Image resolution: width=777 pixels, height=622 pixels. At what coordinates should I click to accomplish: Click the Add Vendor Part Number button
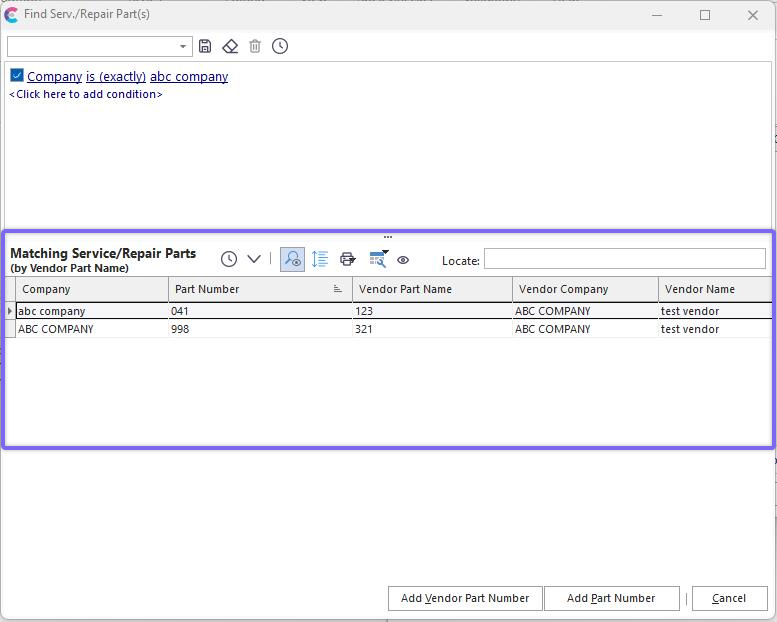click(x=465, y=598)
